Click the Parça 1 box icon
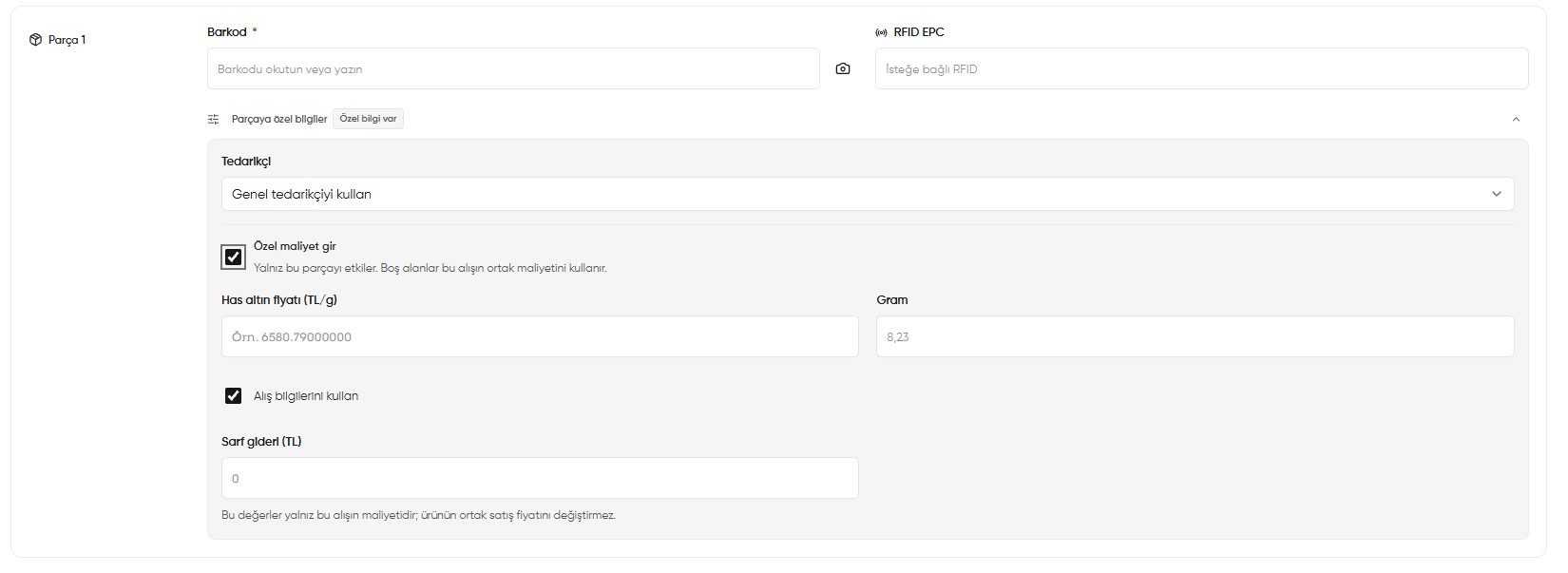The width and height of the screenshot is (1568, 573). coord(35,40)
